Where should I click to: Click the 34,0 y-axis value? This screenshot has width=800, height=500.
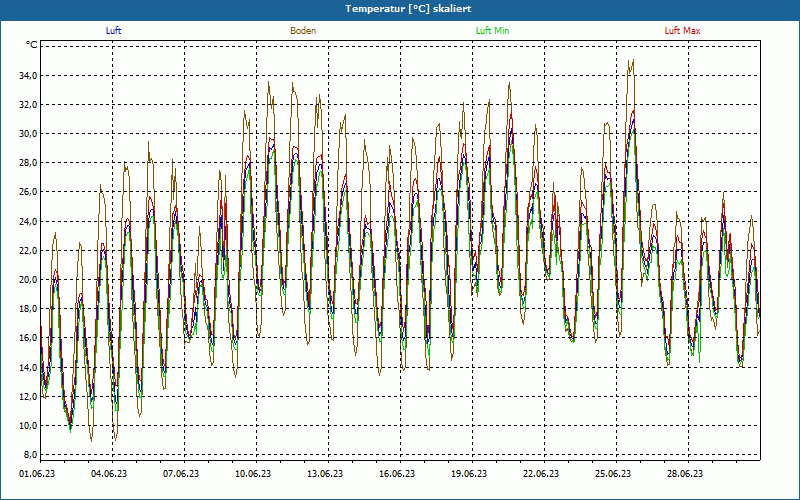tap(28, 76)
